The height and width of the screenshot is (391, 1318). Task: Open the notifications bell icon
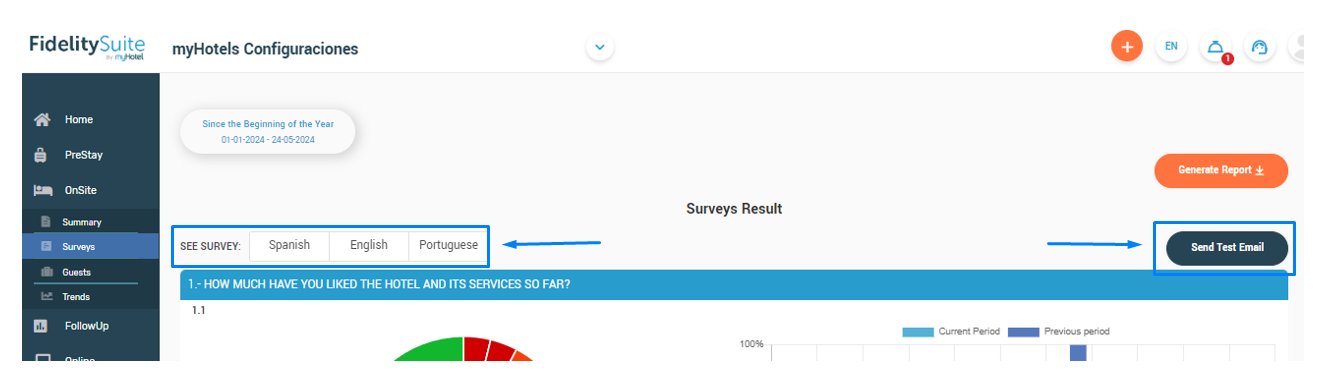(x=1215, y=47)
